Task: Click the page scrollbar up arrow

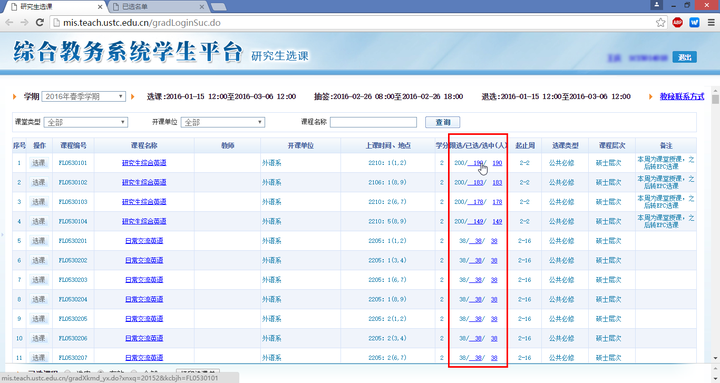Action: click(x=715, y=90)
